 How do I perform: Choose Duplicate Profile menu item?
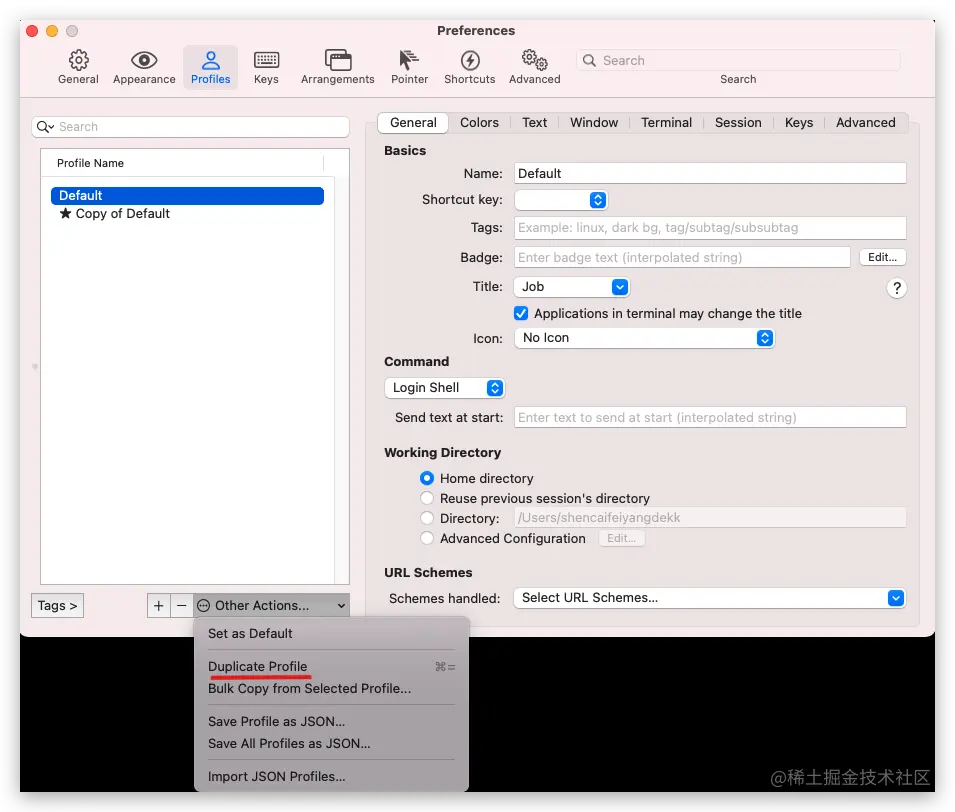click(x=331, y=666)
